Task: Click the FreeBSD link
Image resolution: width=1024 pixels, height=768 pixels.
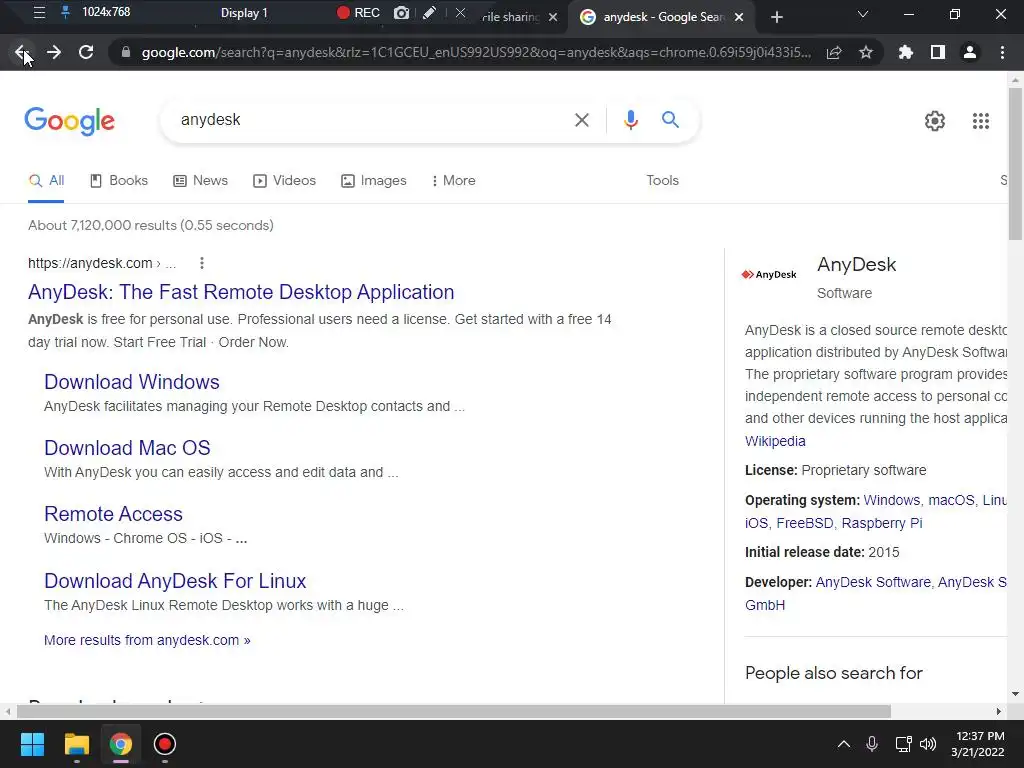Action: click(x=805, y=524)
